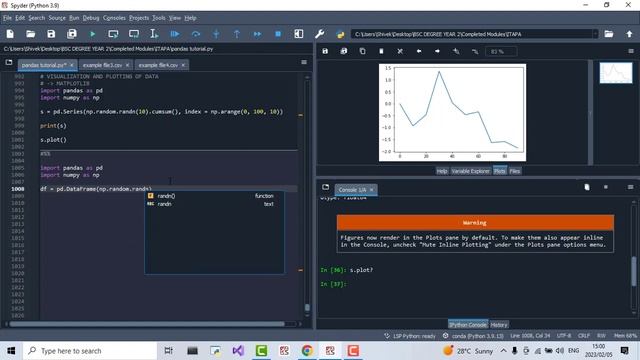Switch to the Variable Explorer tab
The image size is (640, 360).
(x=470, y=171)
